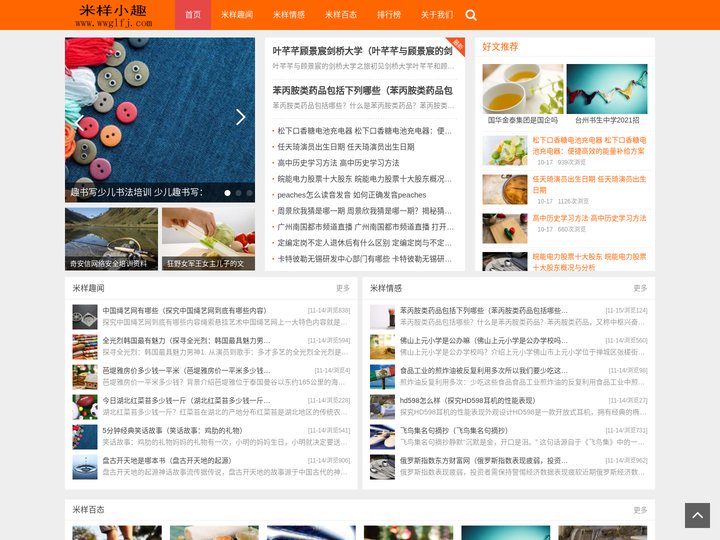Screen dimensions: 720x540
Task: Click salad thumbnail beside 松下口香糖 recommendation
Action: click(505, 150)
